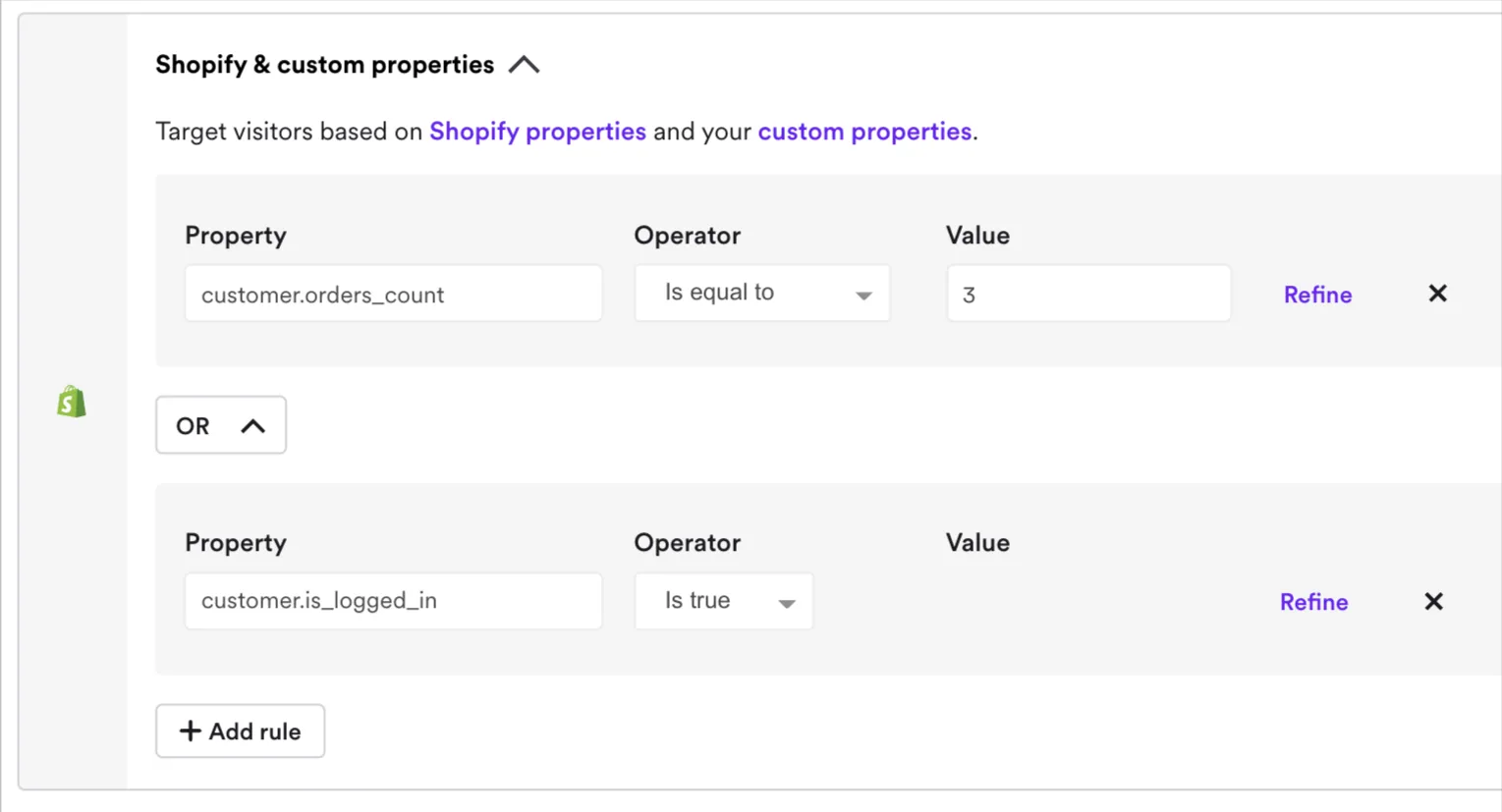Focus the customer.is_logged_in property field
The image size is (1502, 812).
point(393,601)
